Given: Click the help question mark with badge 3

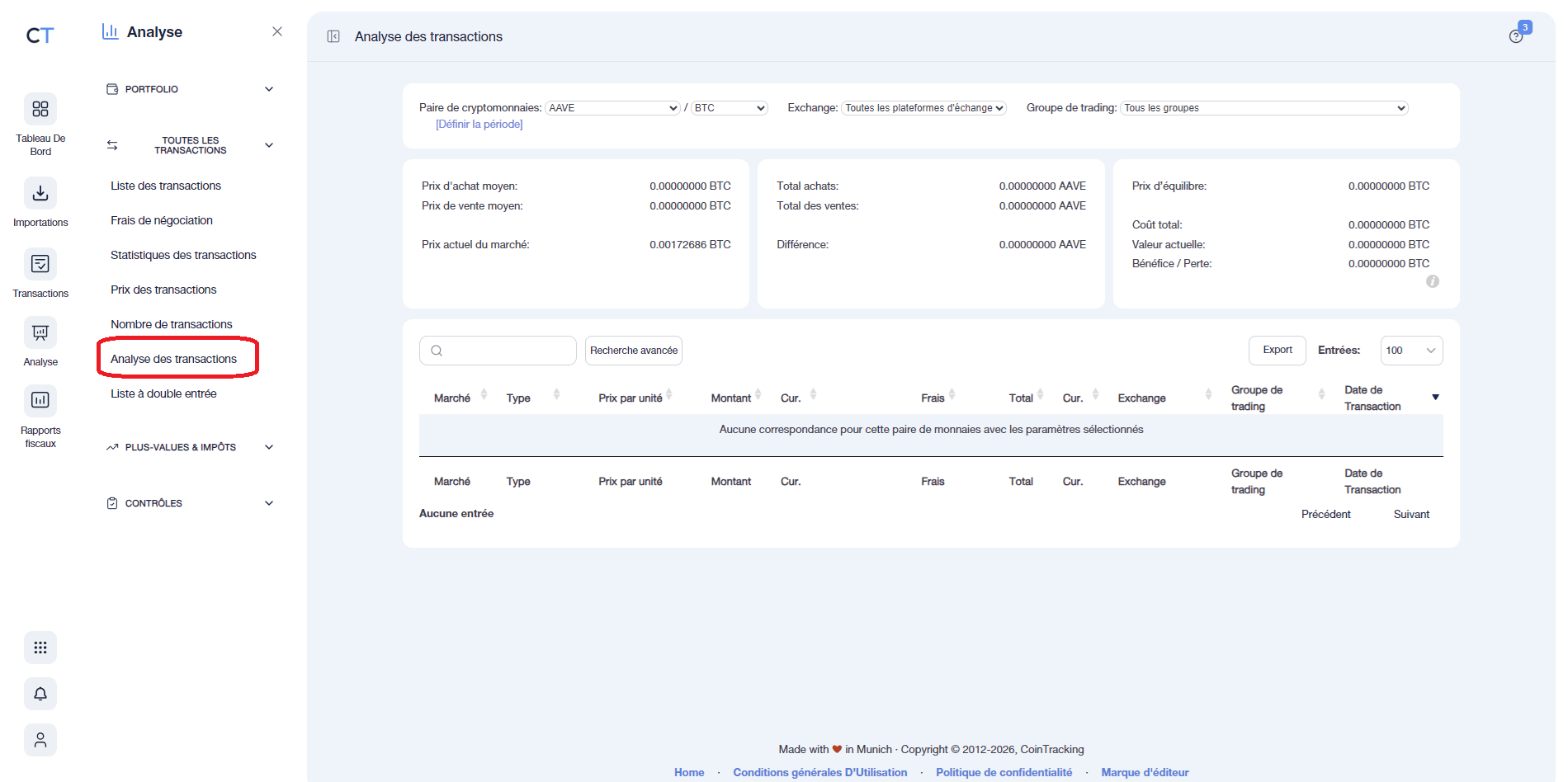Looking at the screenshot, I should (x=1516, y=36).
